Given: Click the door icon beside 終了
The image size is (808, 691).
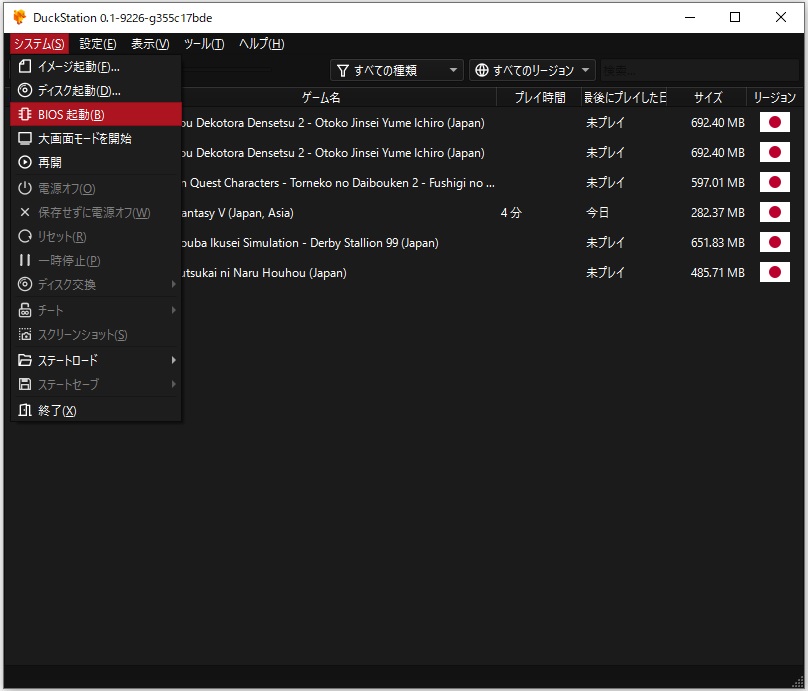Looking at the screenshot, I should [x=25, y=410].
